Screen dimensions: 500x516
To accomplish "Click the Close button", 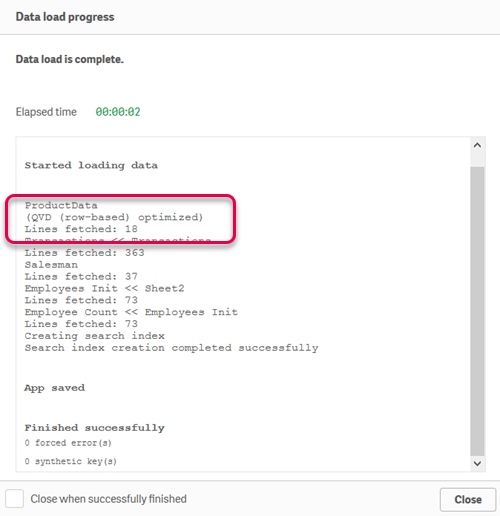I will pos(468,499).
